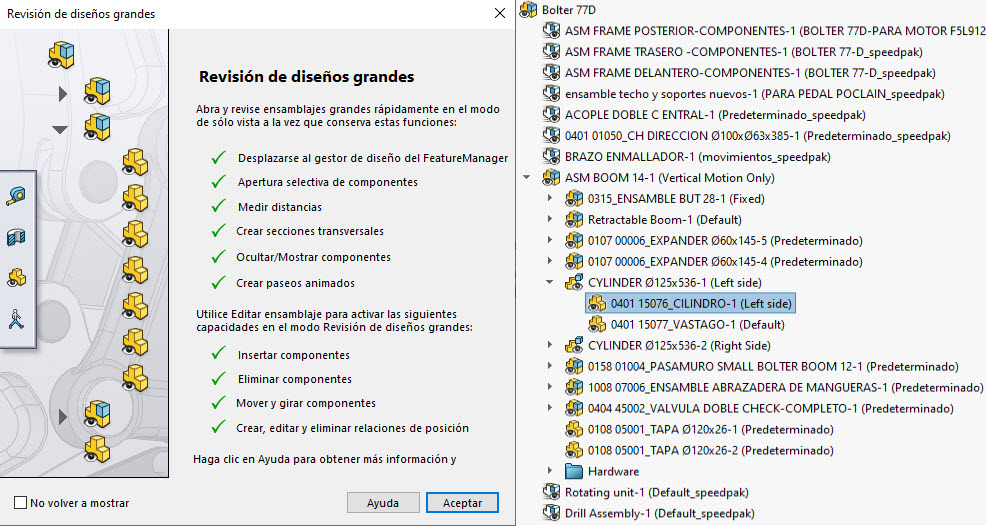This screenshot has width=986, height=526.
Task: Click the 0401 15077_VASTAGO-1 part icon
Action: 597,325
